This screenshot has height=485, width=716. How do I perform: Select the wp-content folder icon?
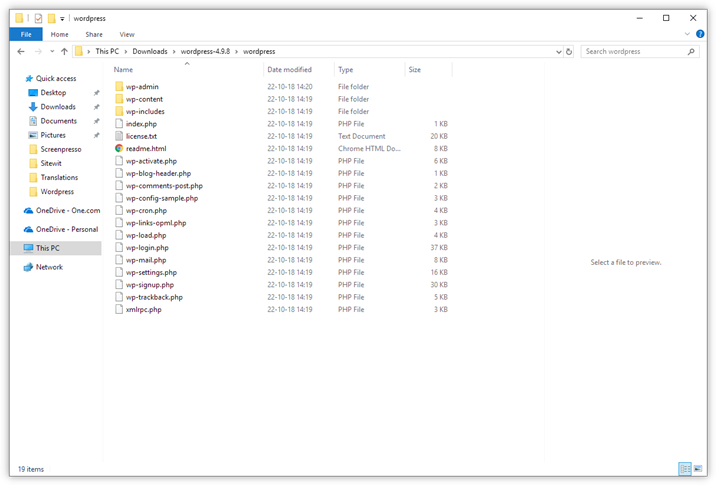[119, 99]
